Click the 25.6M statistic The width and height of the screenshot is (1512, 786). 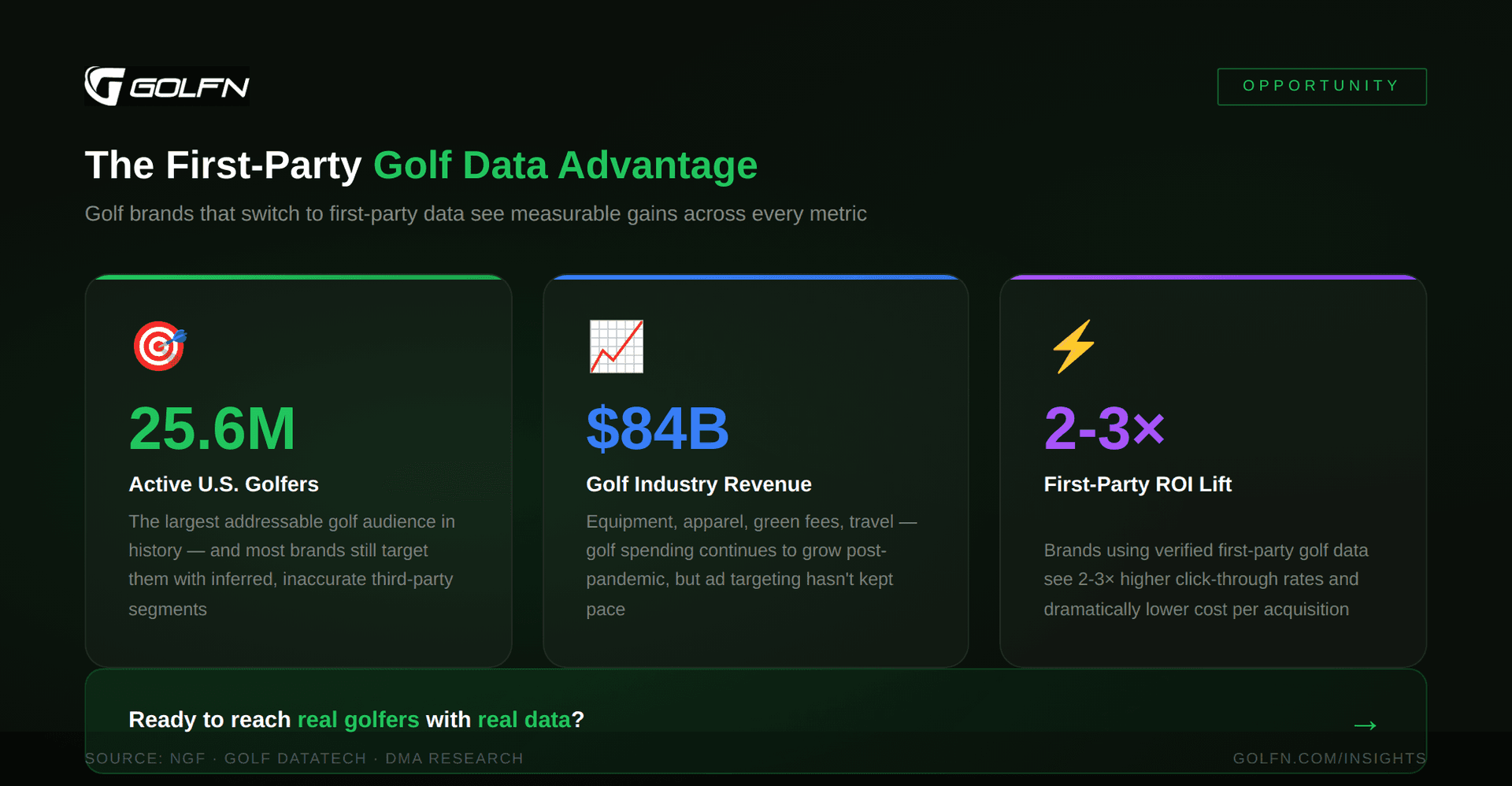click(213, 428)
